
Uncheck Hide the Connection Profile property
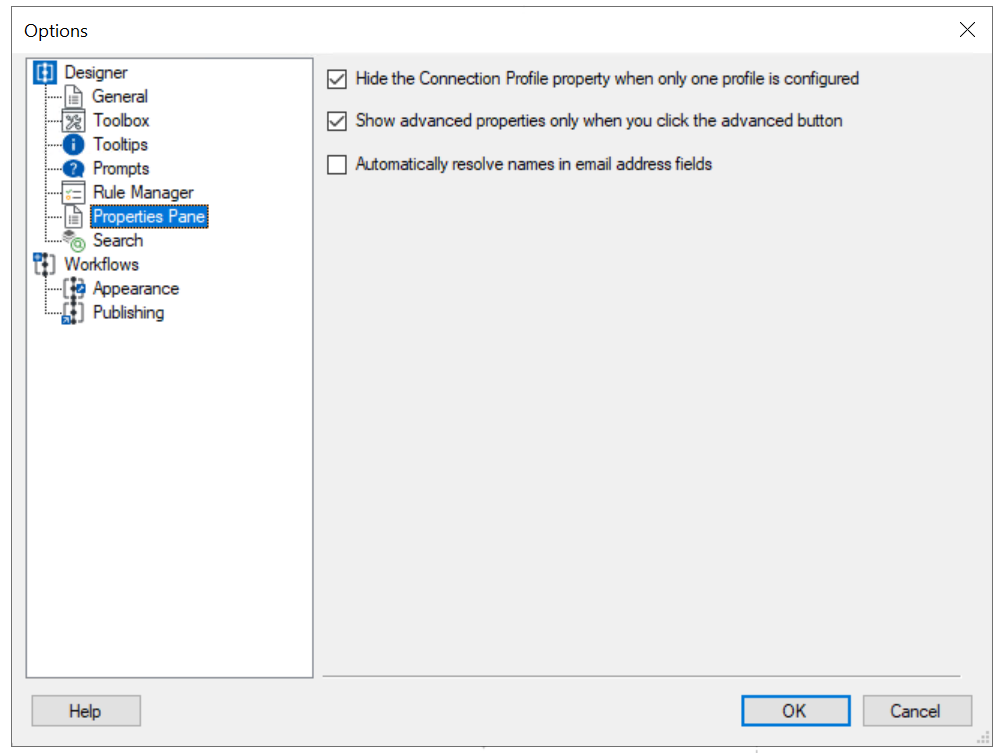click(x=337, y=79)
